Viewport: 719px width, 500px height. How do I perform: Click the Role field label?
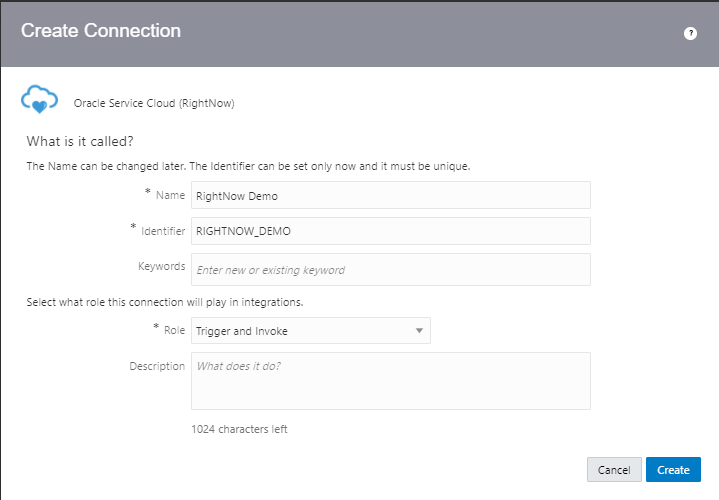pyautogui.click(x=174, y=330)
